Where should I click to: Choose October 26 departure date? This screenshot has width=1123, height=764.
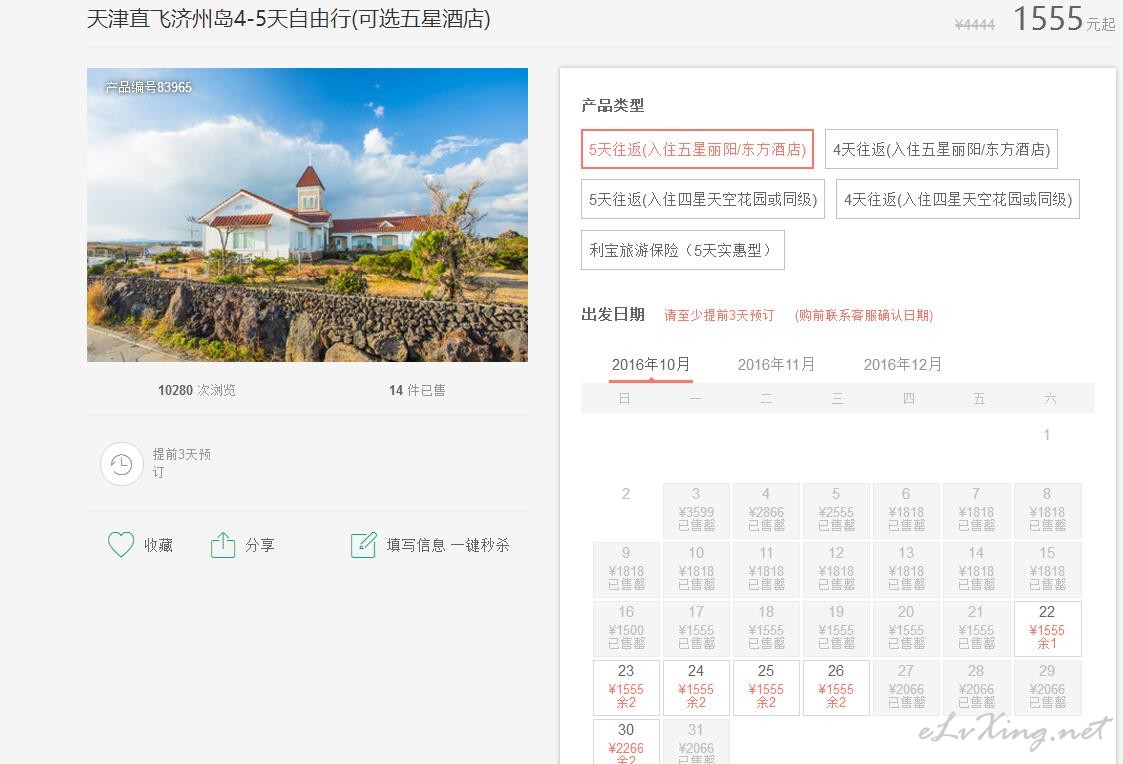836,687
